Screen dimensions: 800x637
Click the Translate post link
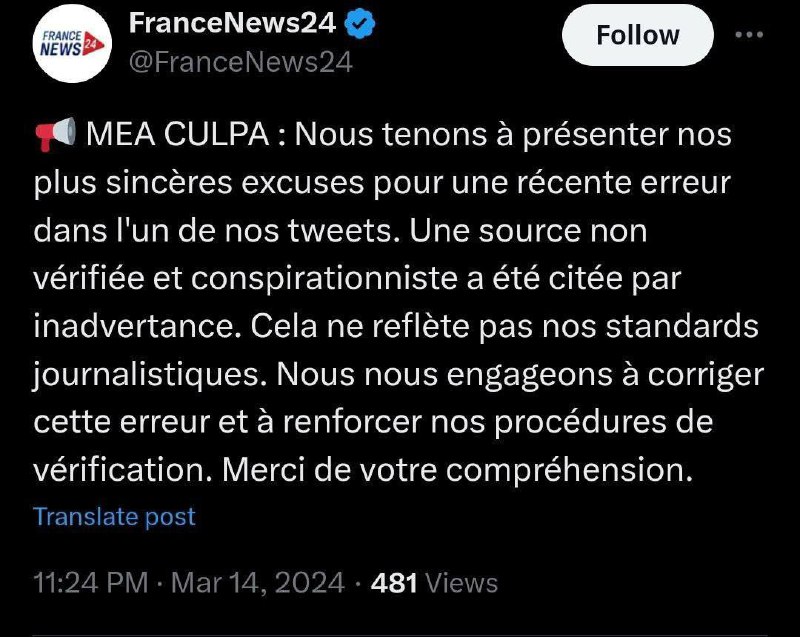coord(114,516)
